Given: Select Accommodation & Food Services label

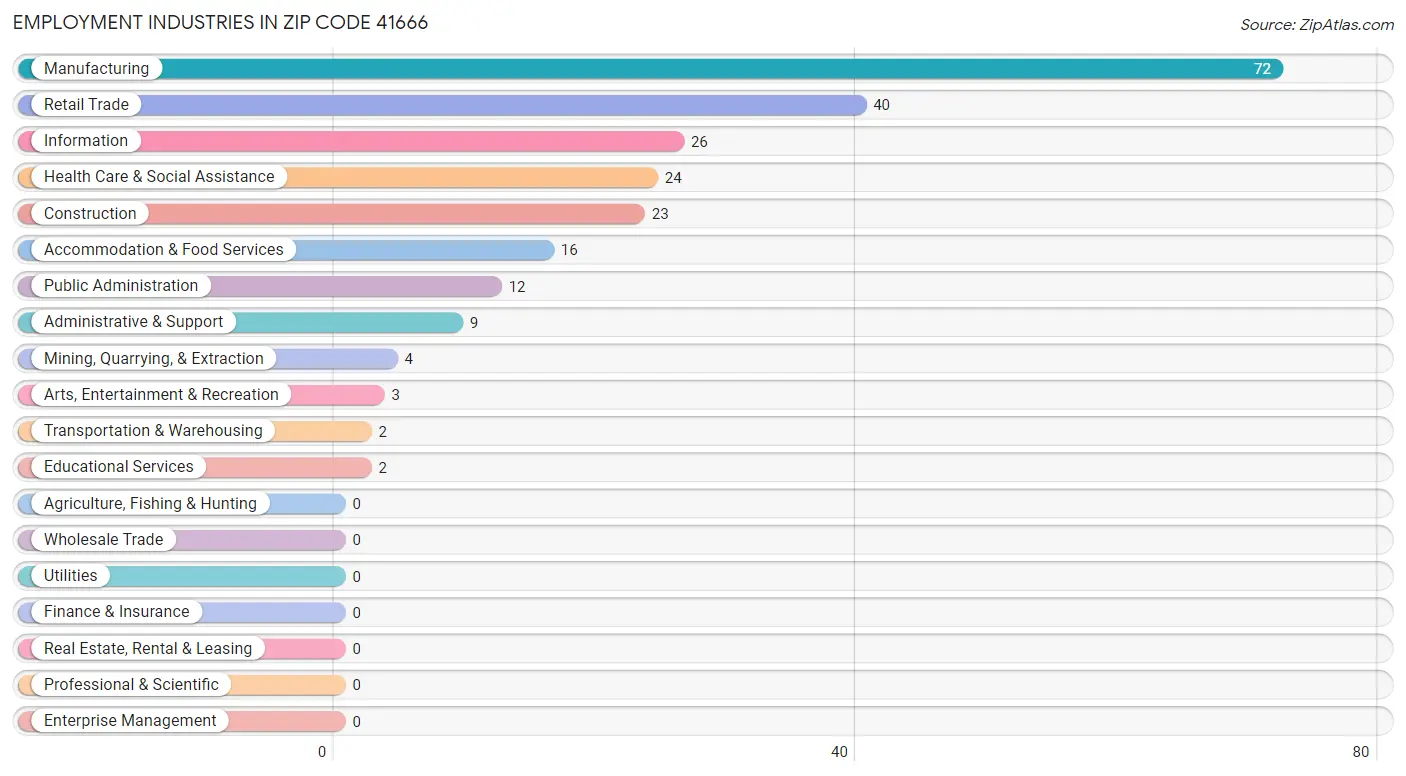Looking at the screenshot, I should point(164,249).
